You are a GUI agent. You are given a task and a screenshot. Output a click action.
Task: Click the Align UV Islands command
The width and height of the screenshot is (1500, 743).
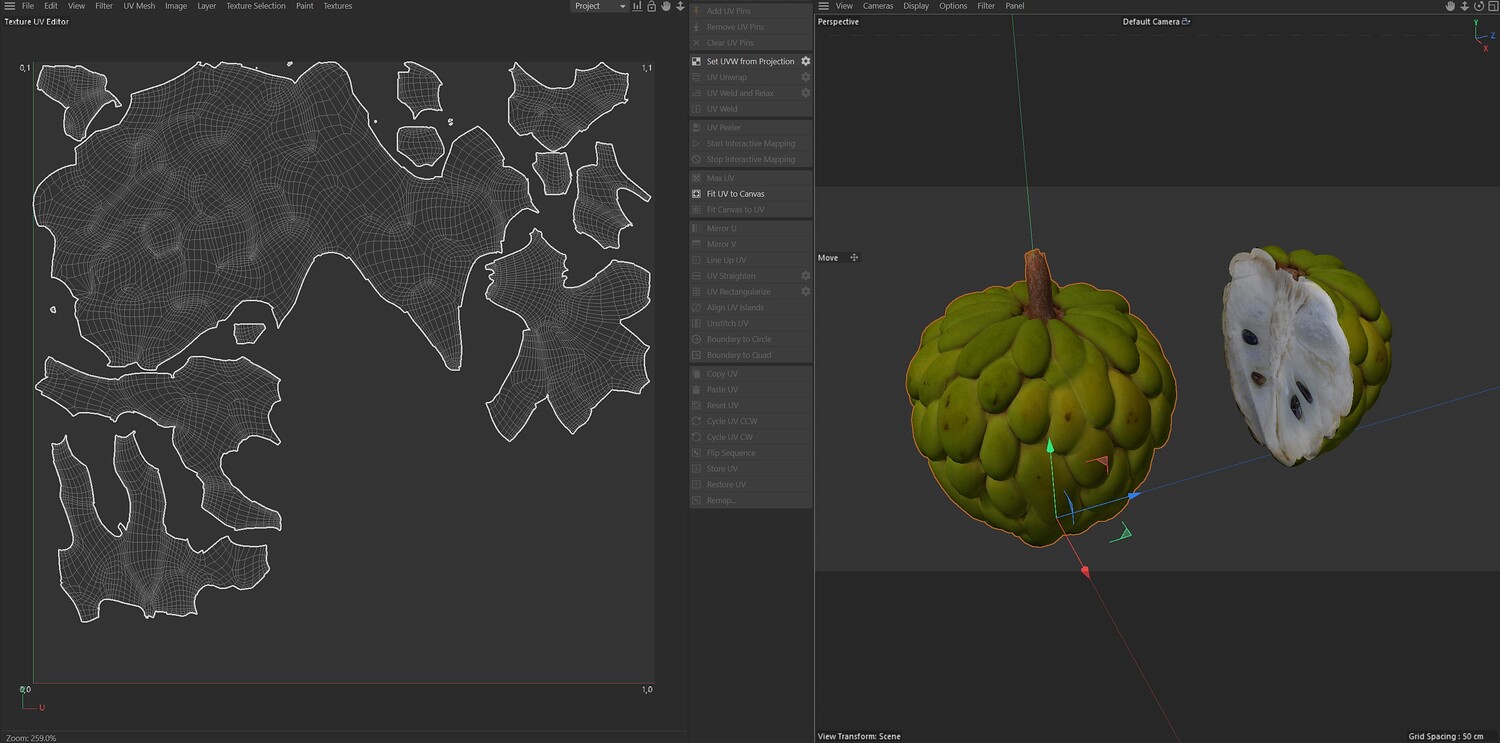coord(750,308)
